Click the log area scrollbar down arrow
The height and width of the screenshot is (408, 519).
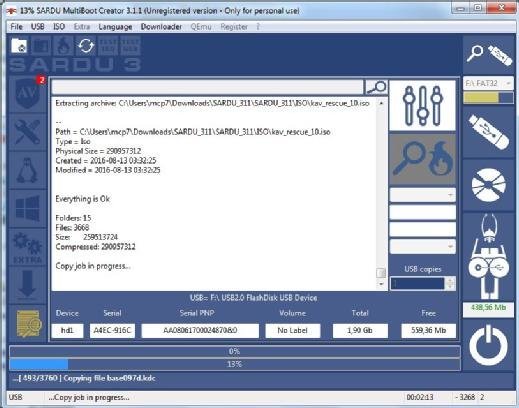tap(381, 284)
